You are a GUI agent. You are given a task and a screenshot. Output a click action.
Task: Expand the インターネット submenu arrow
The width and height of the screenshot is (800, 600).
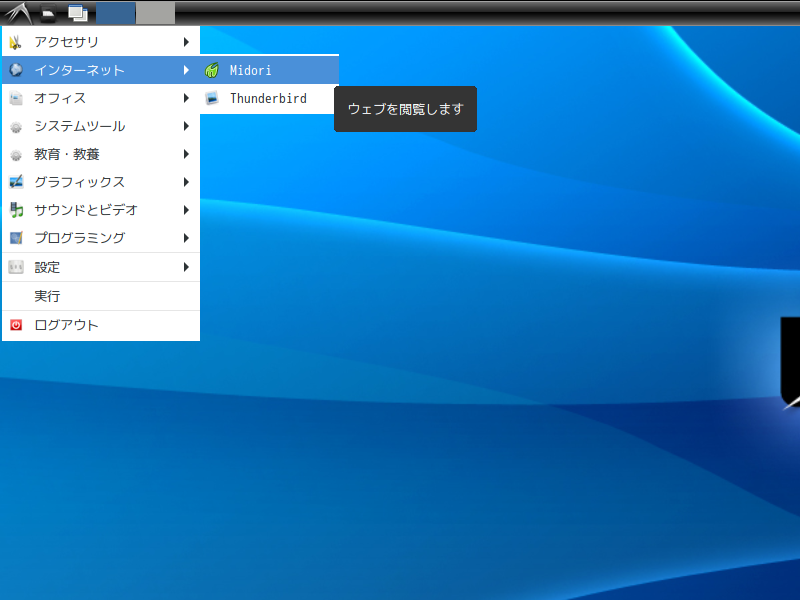point(186,70)
